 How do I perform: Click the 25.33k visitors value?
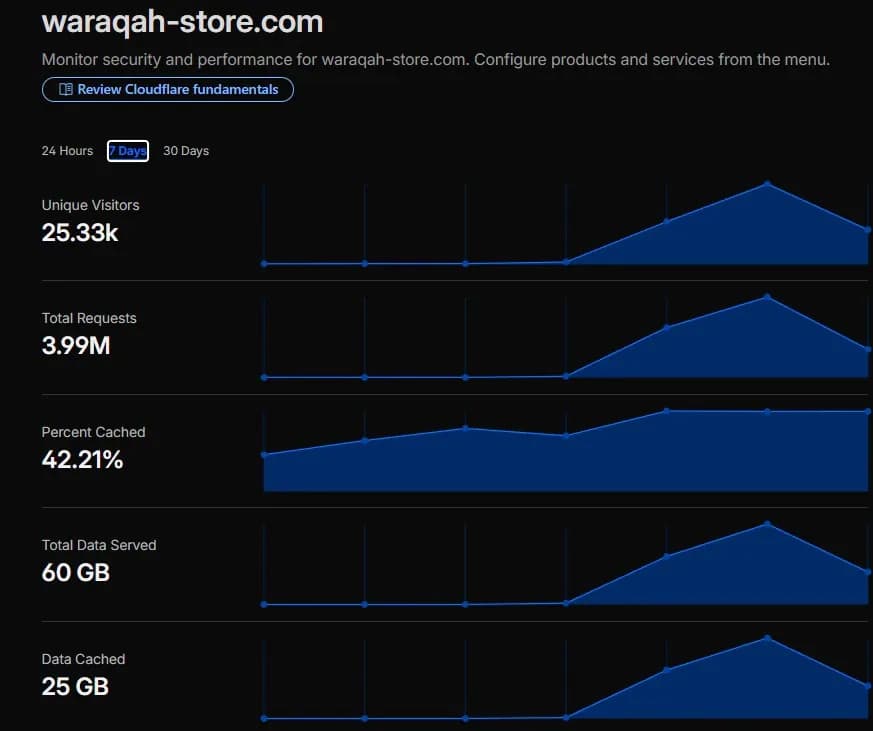click(80, 233)
